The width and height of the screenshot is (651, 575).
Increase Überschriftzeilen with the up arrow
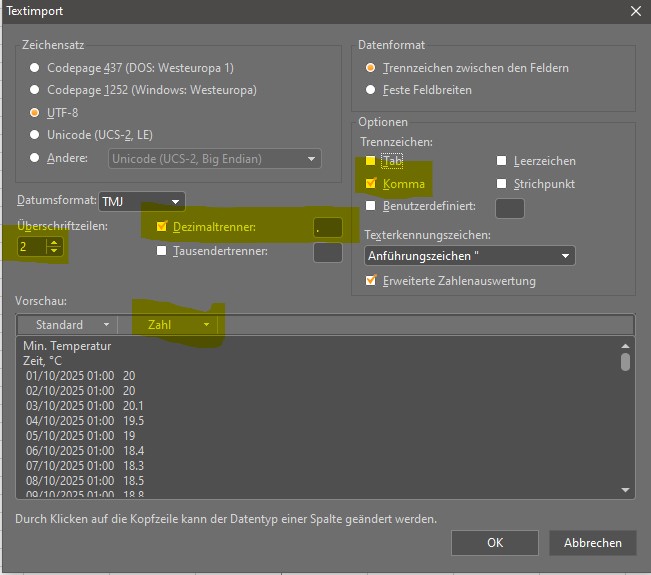(x=54, y=241)
